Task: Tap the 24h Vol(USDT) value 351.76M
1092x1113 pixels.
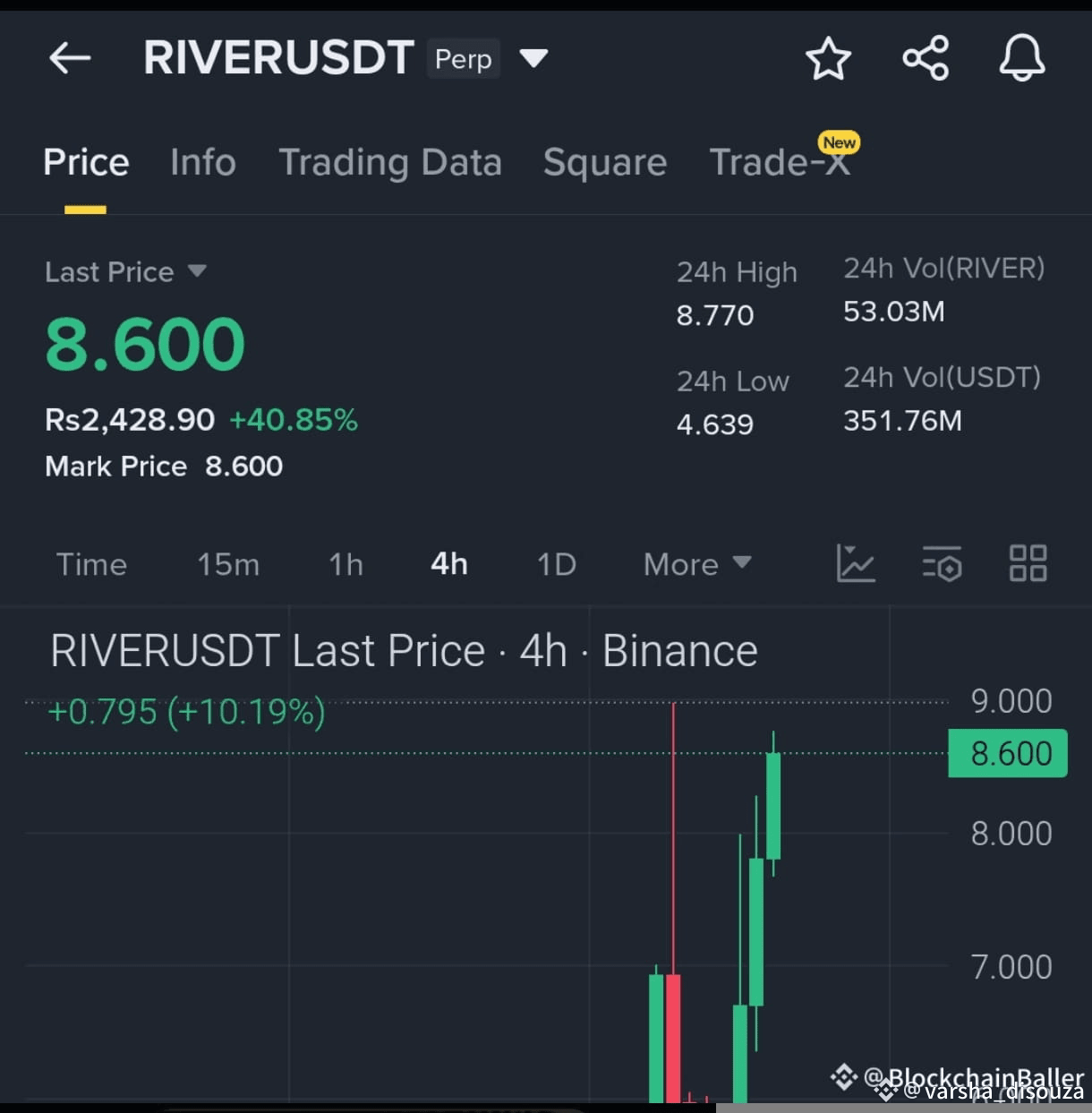Action: coord(902,421)
